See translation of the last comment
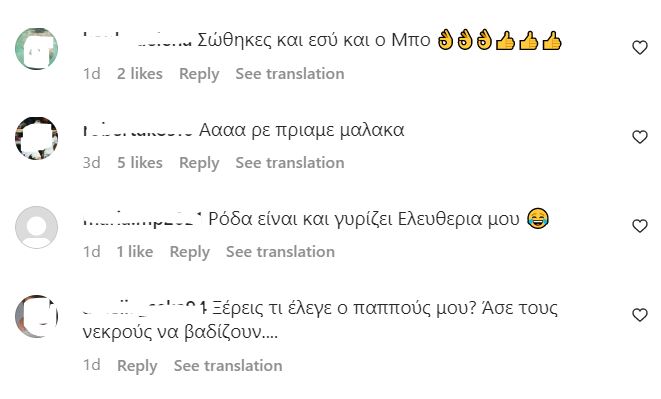 click(x=228, y=366)
